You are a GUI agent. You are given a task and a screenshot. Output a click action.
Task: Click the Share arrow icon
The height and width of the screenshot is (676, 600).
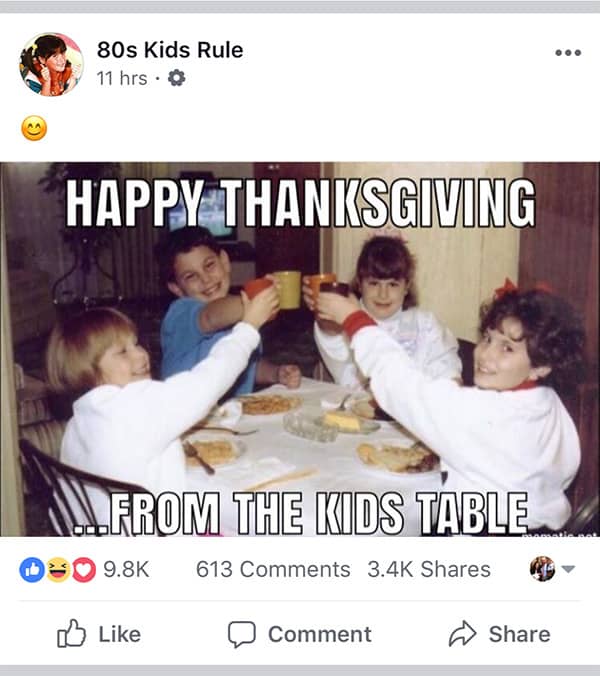tap(462, 633)
